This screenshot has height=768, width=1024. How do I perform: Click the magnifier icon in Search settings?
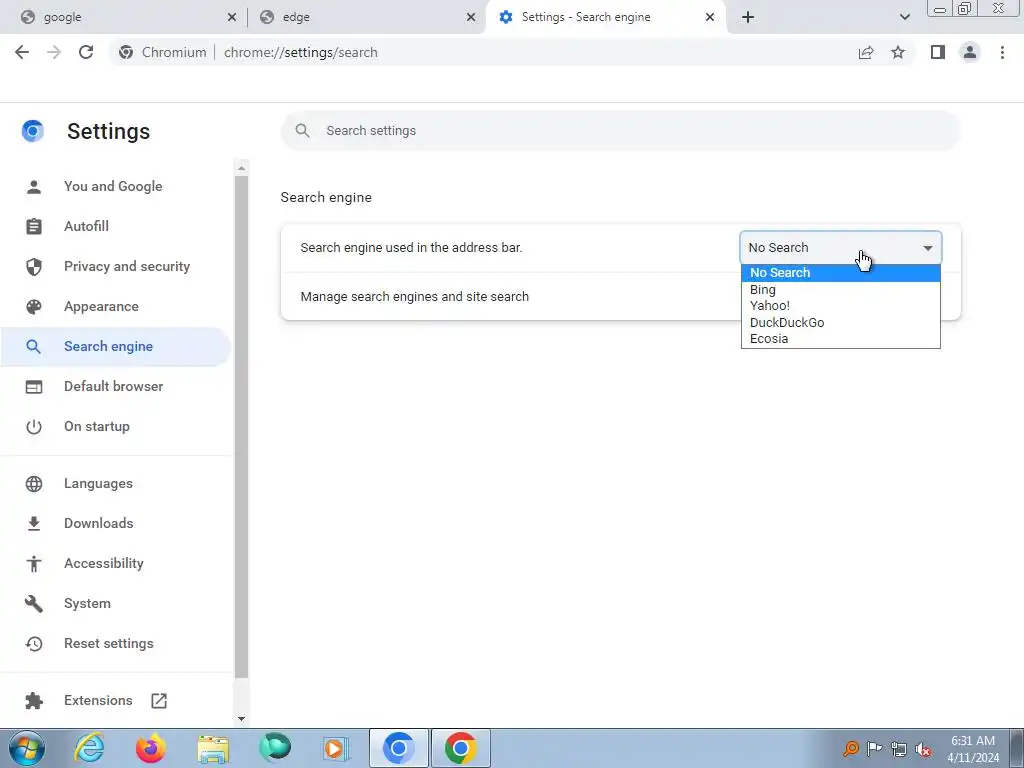pyautogui.click(x=302, y=131)
